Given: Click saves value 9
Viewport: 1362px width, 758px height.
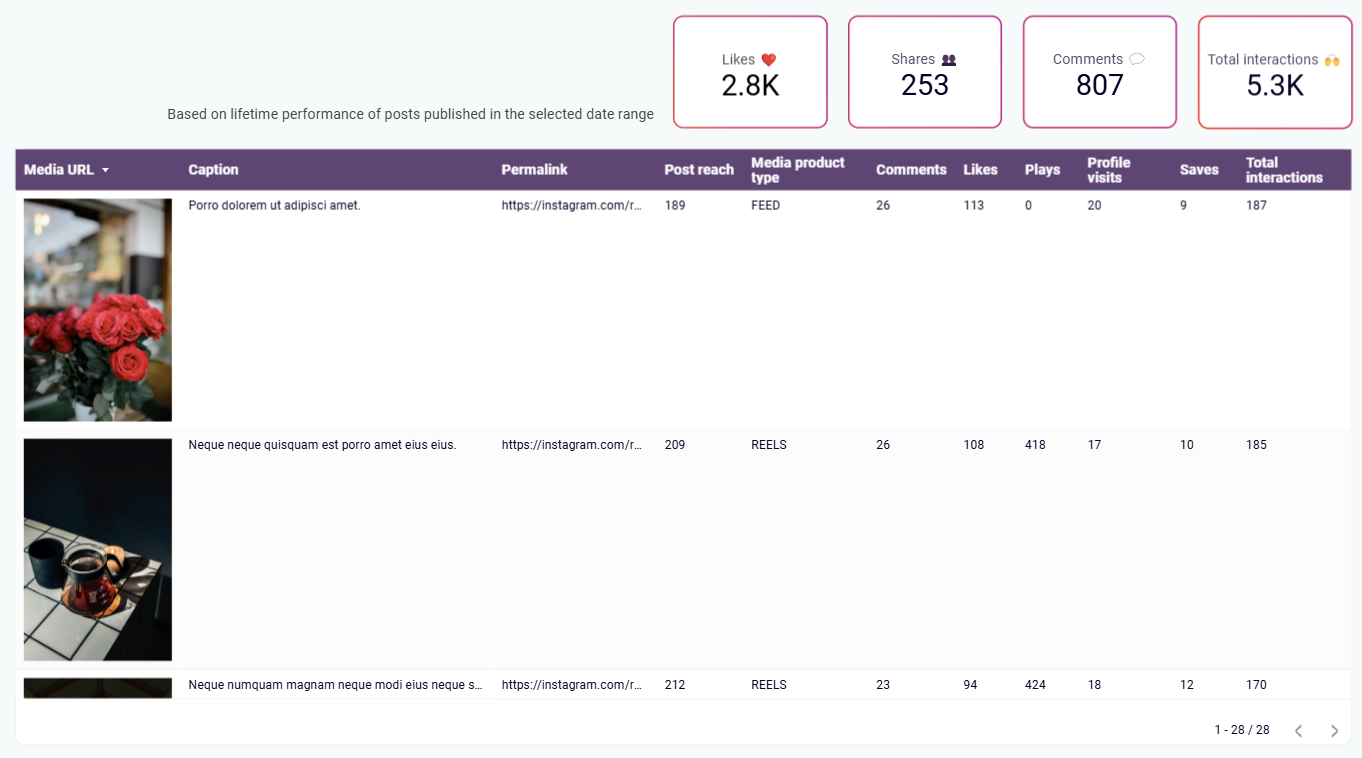Looking at the screenshot, I should (x=1184, y=206).
